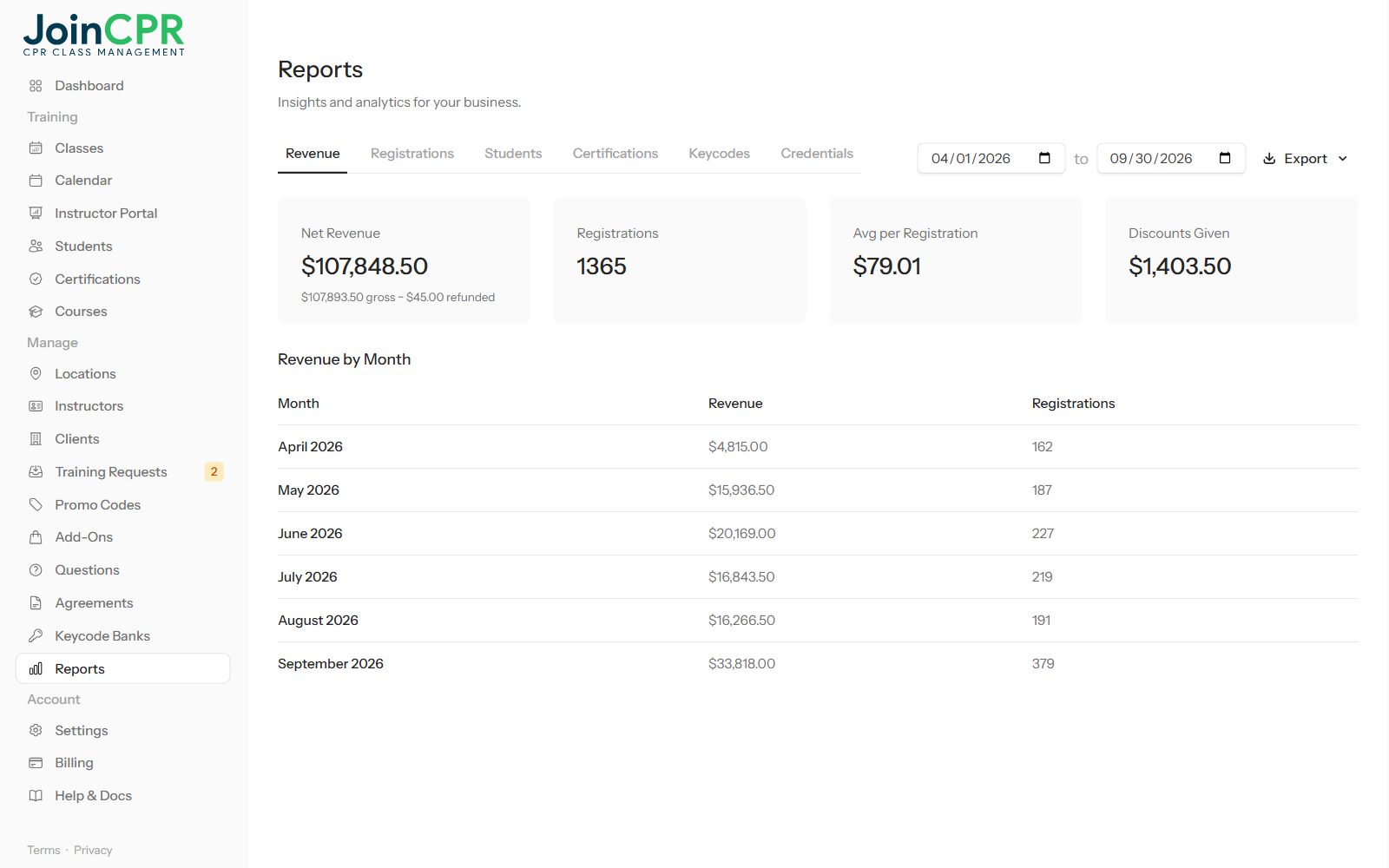Click the Add-Ons bag icon

pyautogui.click(x=36, y=537)
